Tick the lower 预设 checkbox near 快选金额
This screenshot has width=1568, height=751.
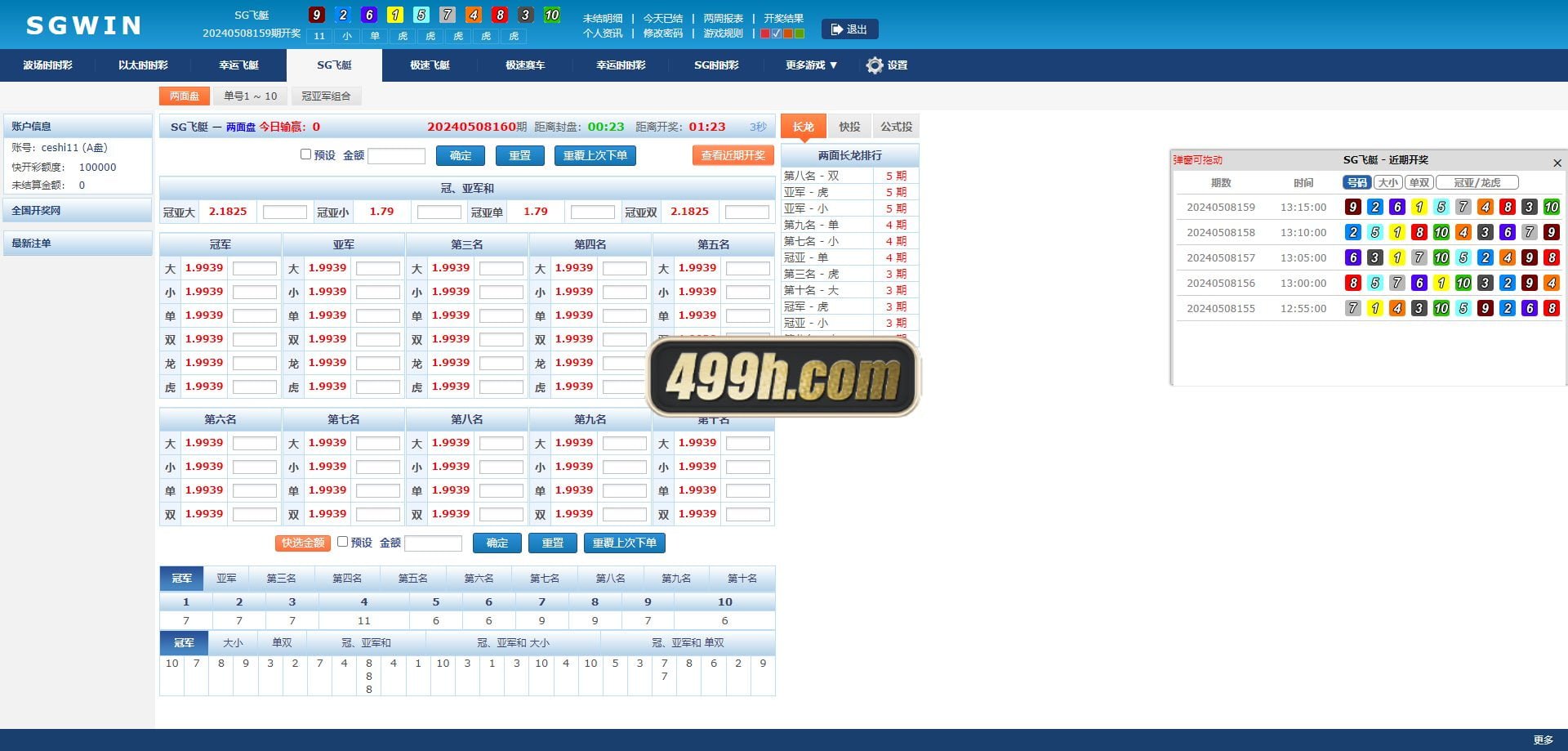343,542
